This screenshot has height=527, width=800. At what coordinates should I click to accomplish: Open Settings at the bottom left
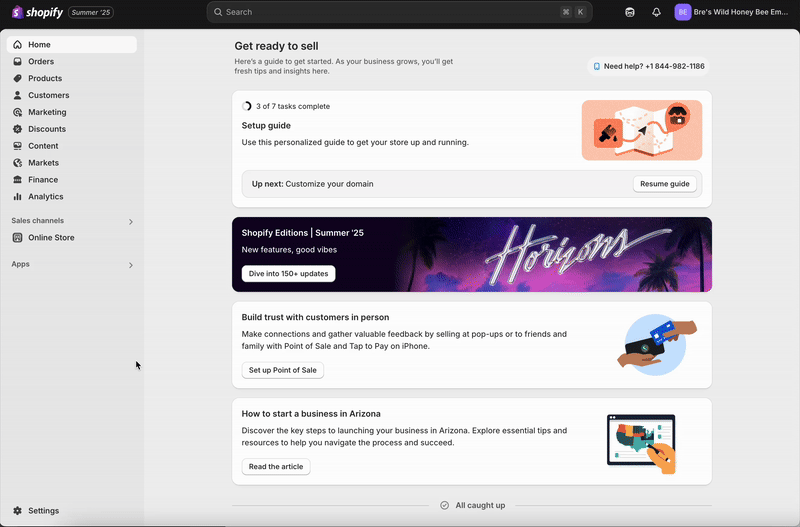tap(43, 511)
